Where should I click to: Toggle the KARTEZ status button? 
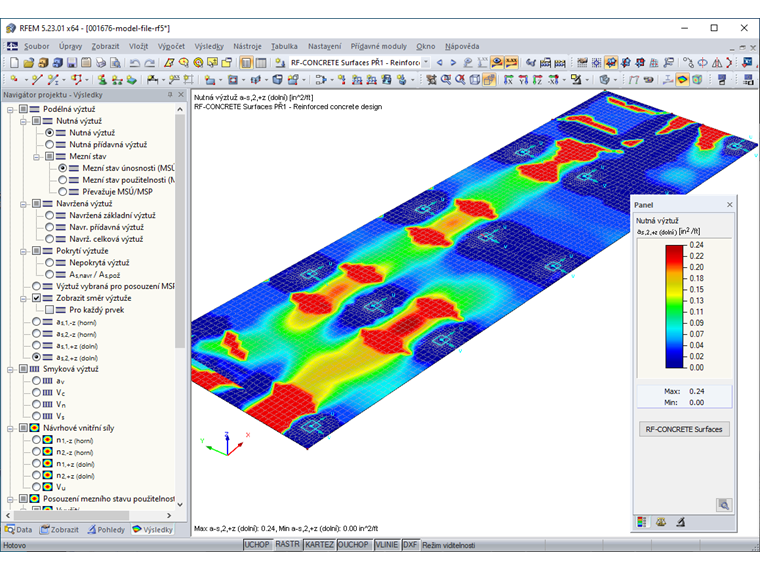click(x=319, y=545)
